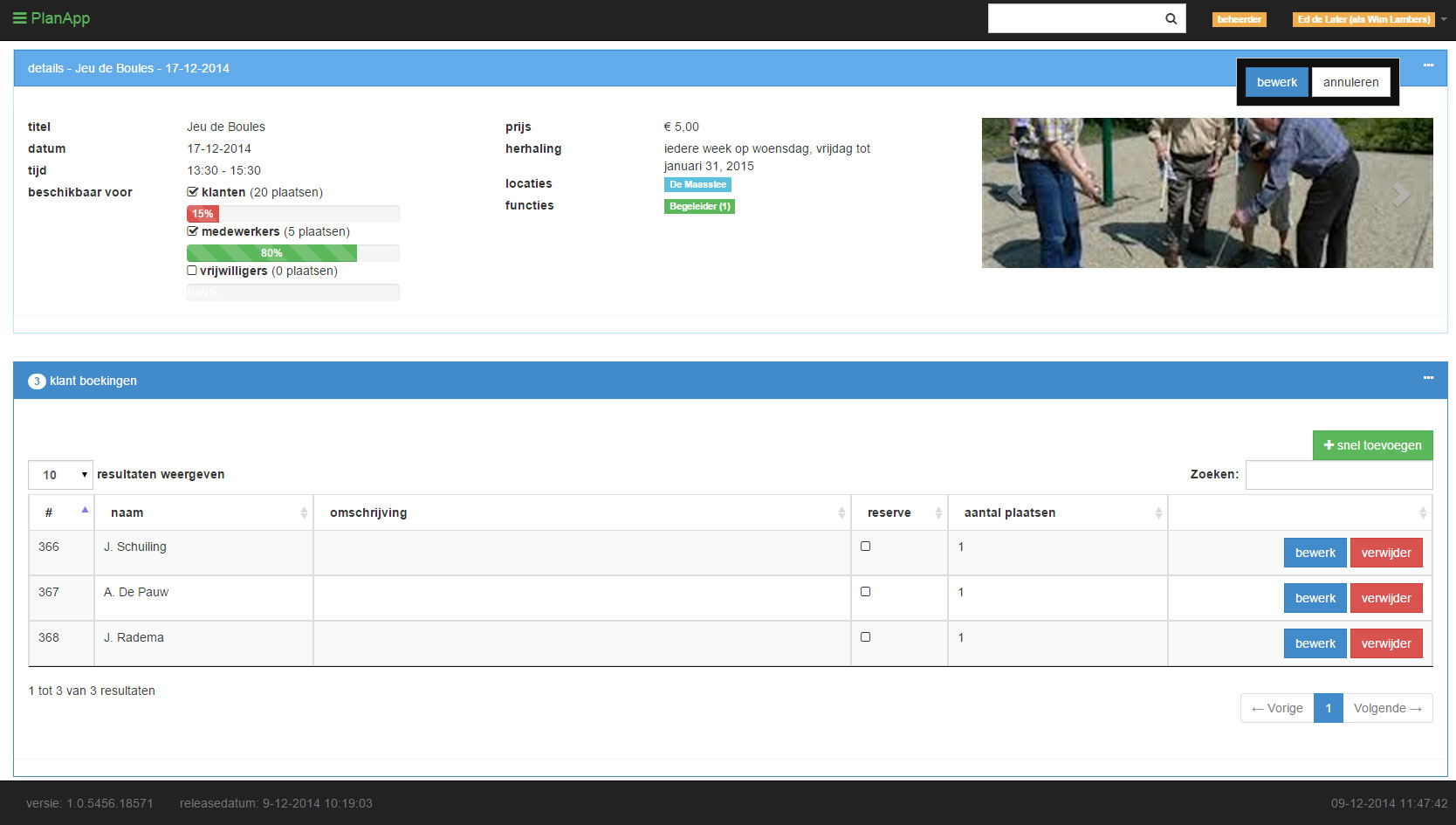Show next photo with carousel right arrow

(1400, 194)
